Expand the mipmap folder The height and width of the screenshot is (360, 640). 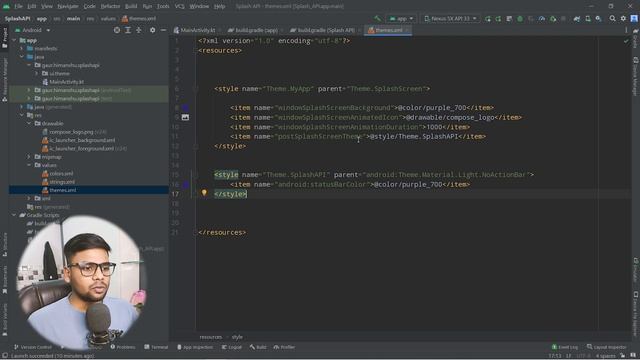click(29, 157)
